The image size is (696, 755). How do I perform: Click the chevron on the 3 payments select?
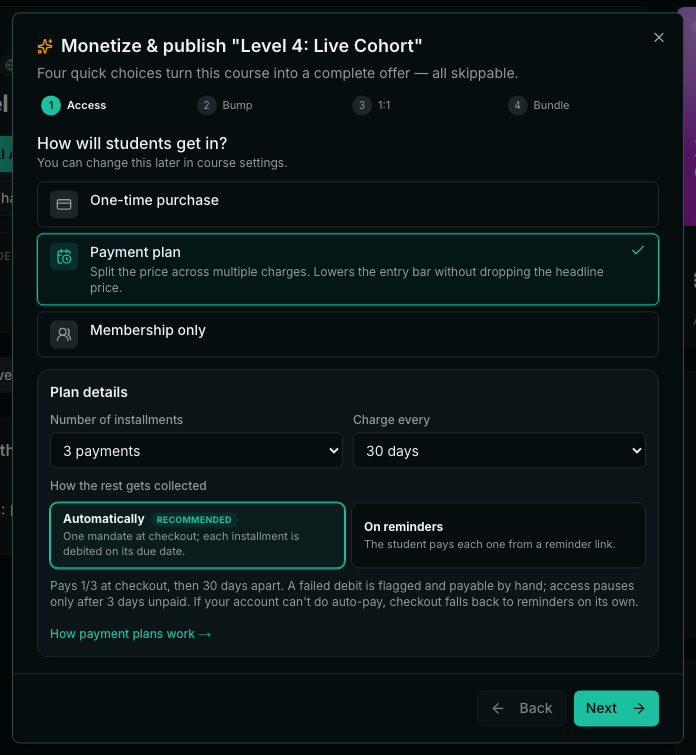tap(333, 451)
